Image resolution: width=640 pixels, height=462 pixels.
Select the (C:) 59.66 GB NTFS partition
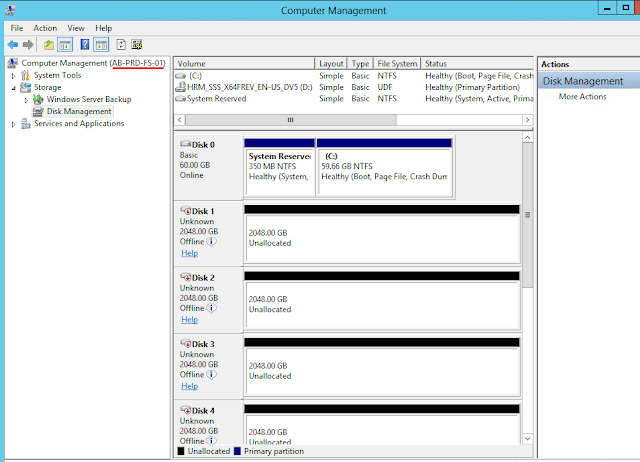tap(384, 167)
